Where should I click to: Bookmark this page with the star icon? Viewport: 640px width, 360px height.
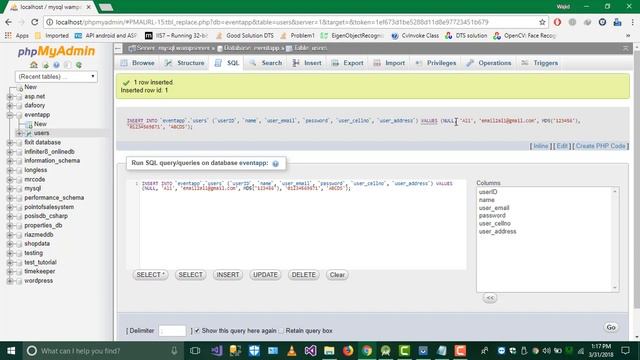tap(542, 22)
